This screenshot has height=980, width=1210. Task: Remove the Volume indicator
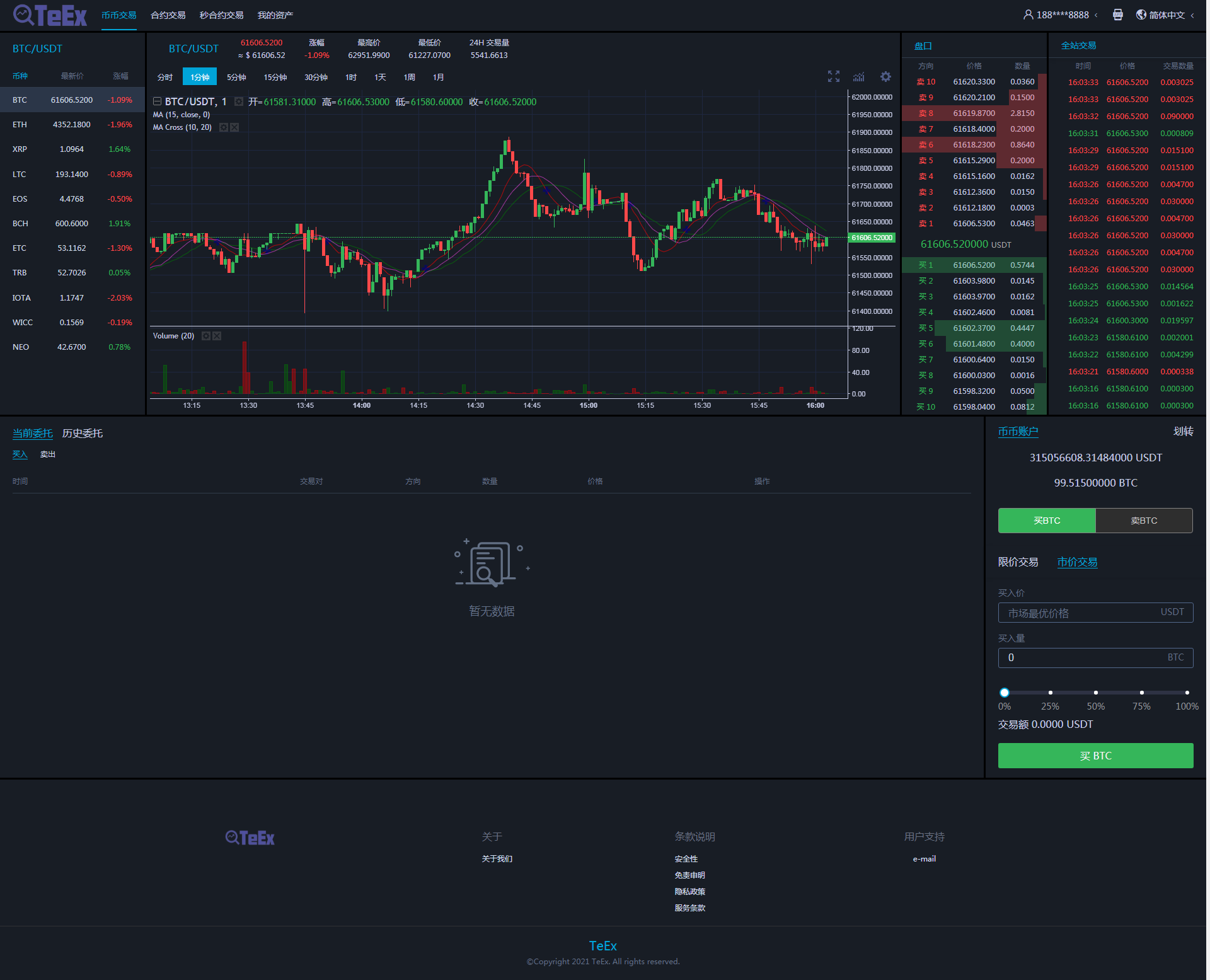pos(217,336)
